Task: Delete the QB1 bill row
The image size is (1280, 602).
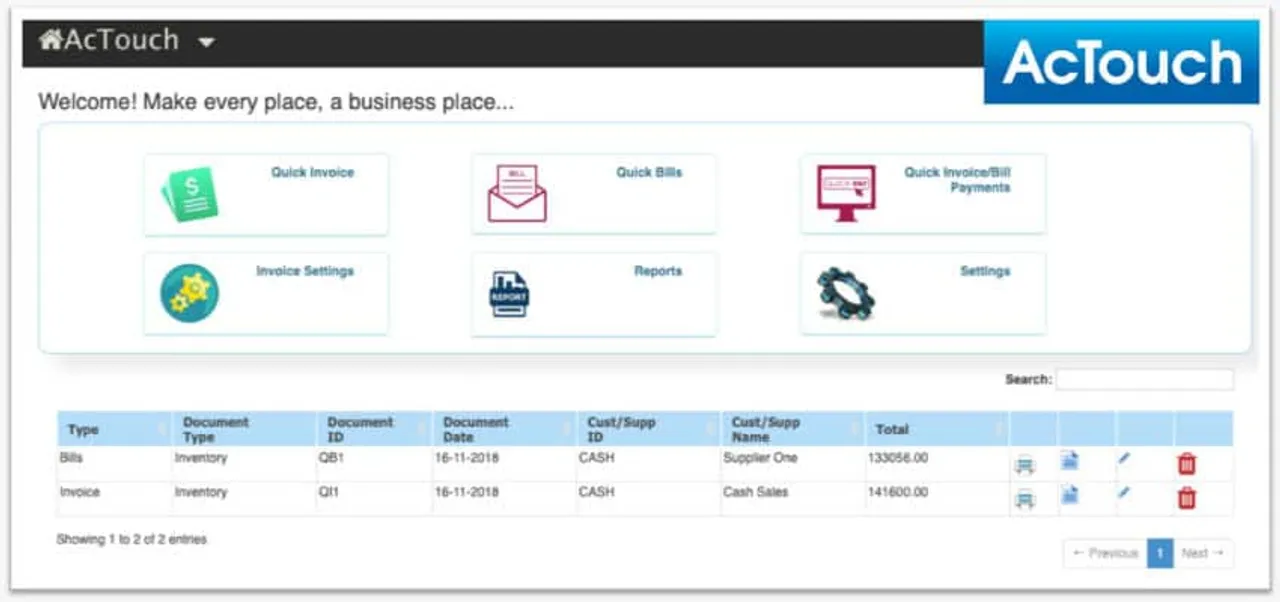Action: pos(1186,464)
